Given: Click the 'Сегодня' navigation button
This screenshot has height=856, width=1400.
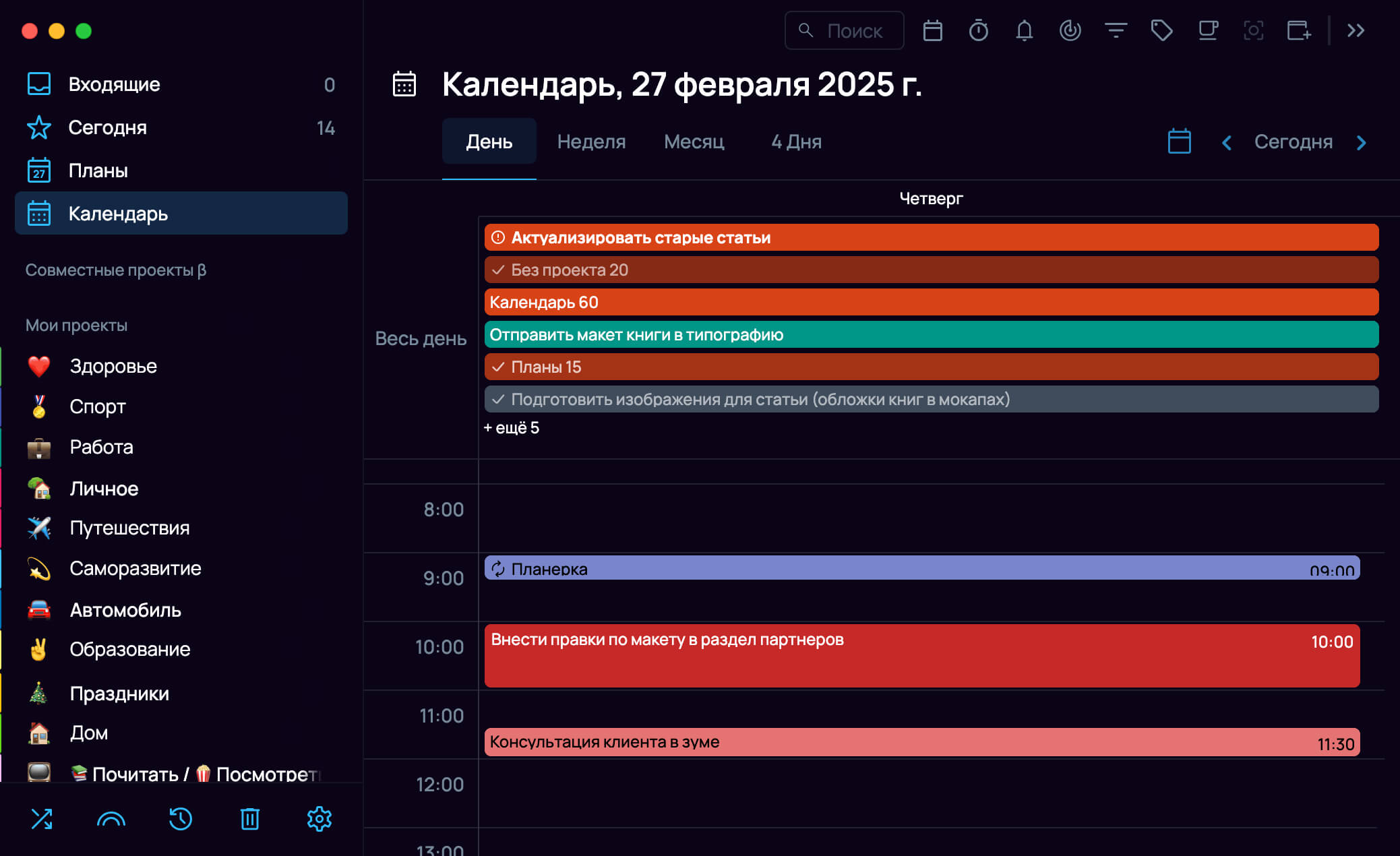Looking at the screenshot, I should (x=1293, y=142).
